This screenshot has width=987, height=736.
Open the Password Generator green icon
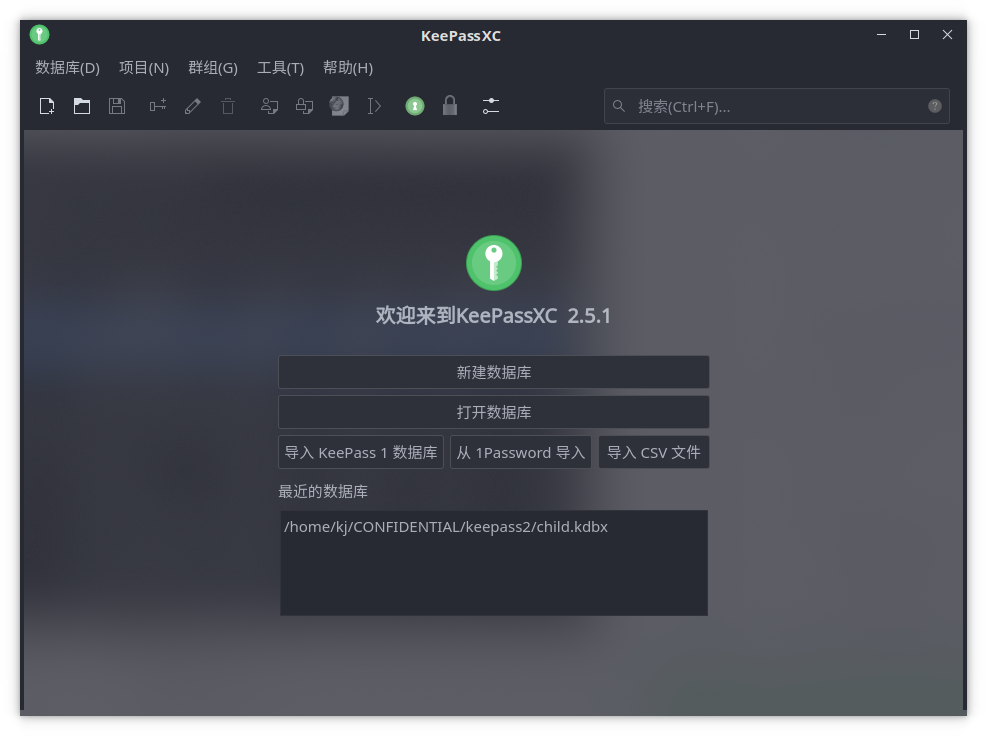point(415,106)
